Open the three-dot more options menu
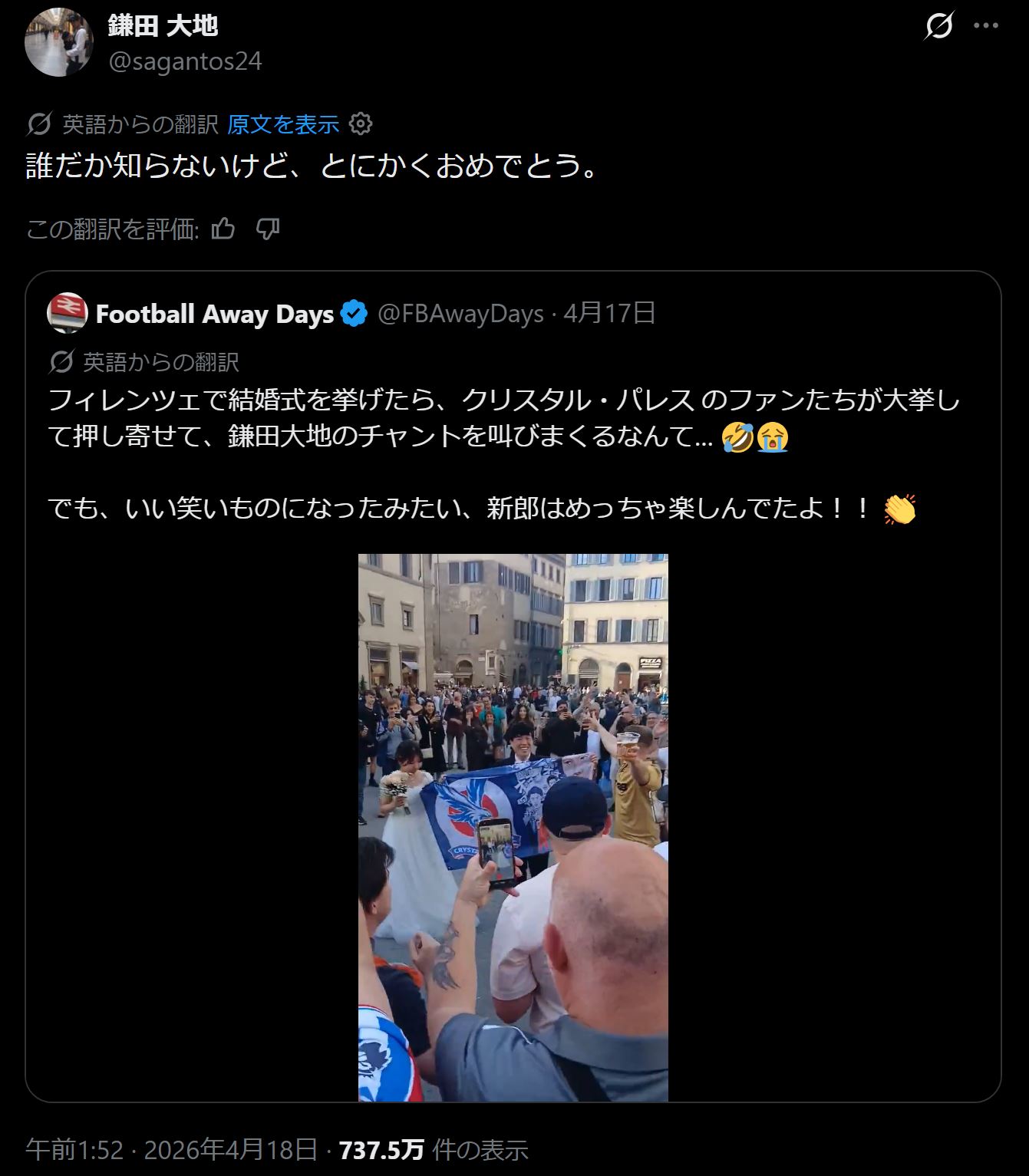This screenshot has width=1029, height=1176. point(986,26)
